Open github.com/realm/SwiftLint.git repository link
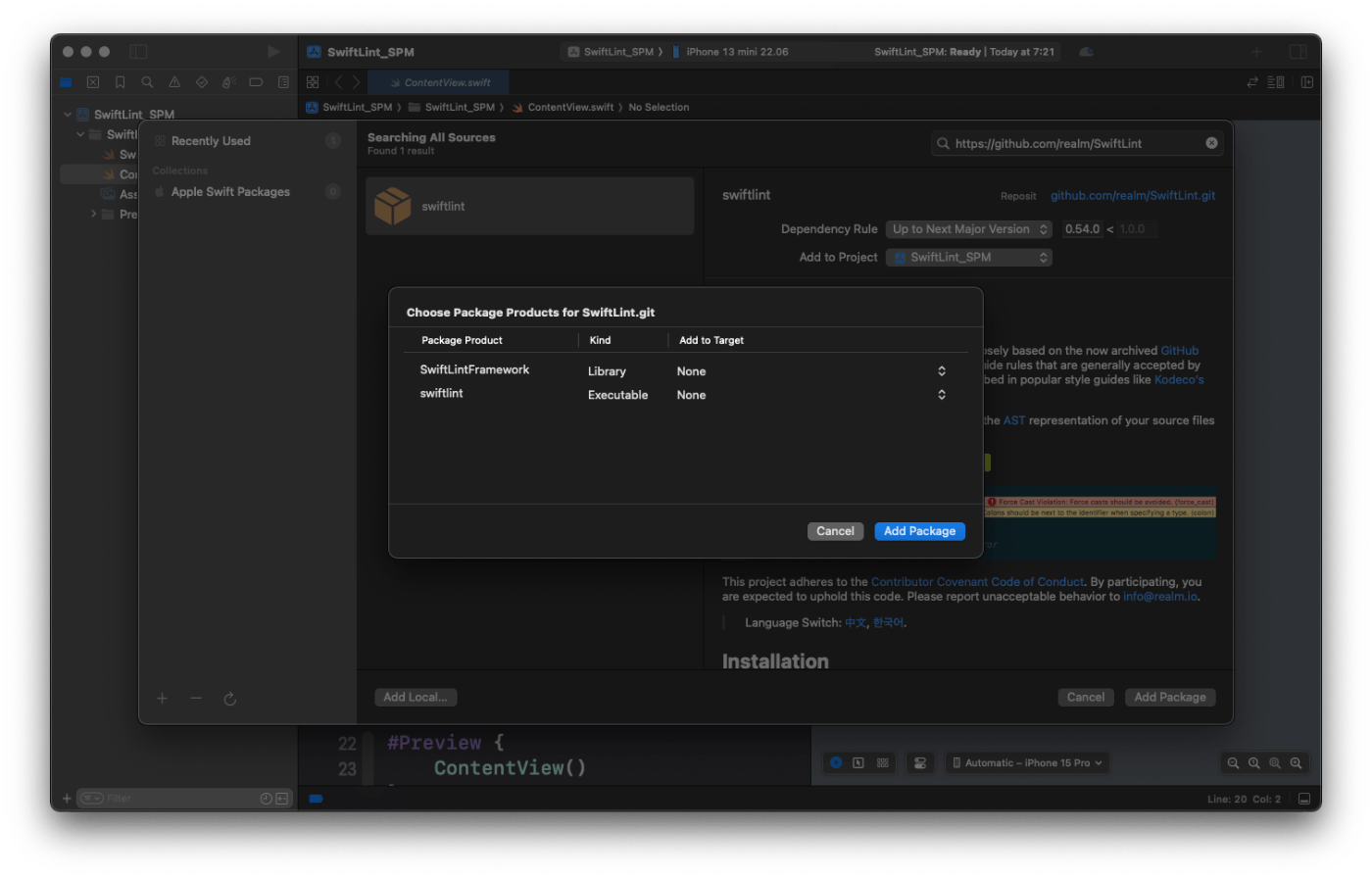 [1133, 195]
